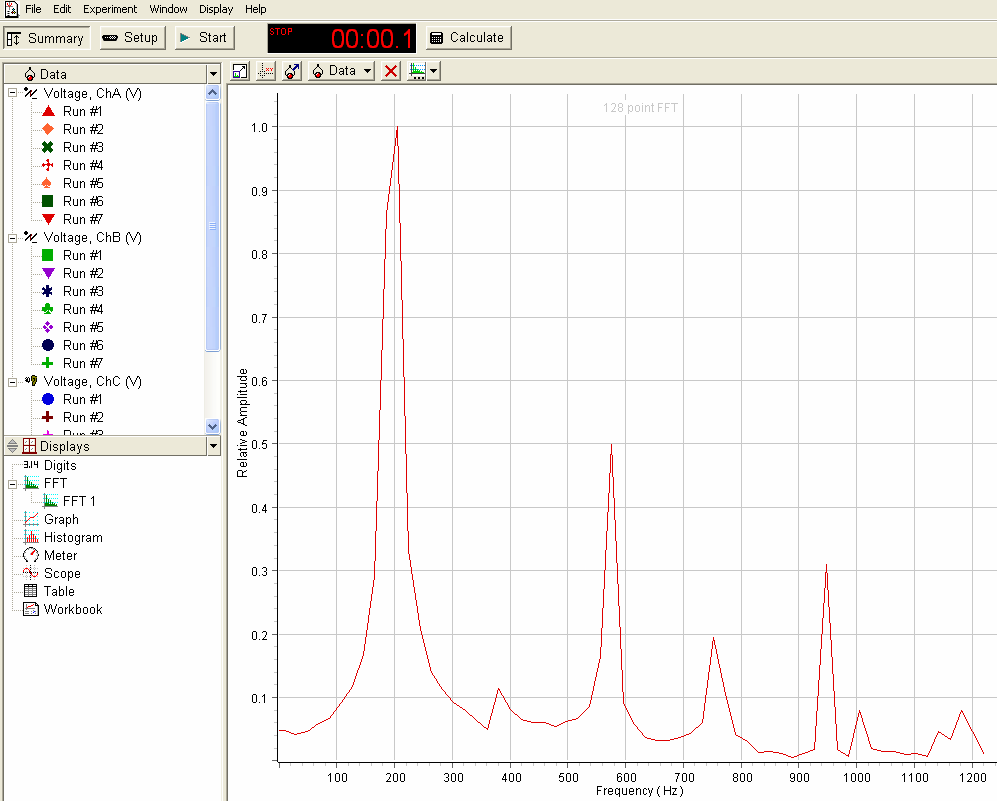997x801 pixels.
Task: Open the Edit menu
Action: click(x=62, y=9)
